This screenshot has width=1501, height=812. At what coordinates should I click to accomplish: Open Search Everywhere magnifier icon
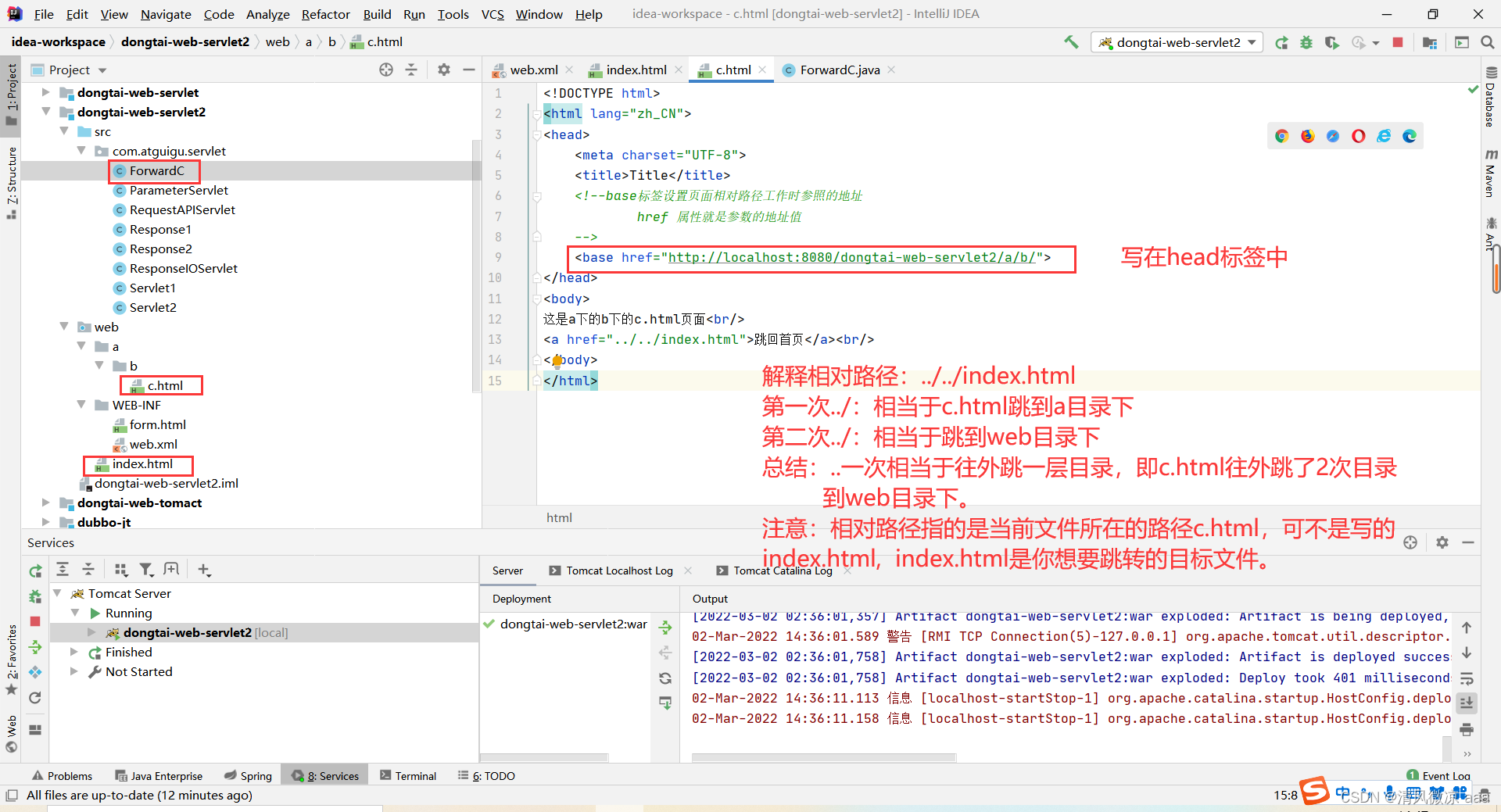(x=1488, y=42)
